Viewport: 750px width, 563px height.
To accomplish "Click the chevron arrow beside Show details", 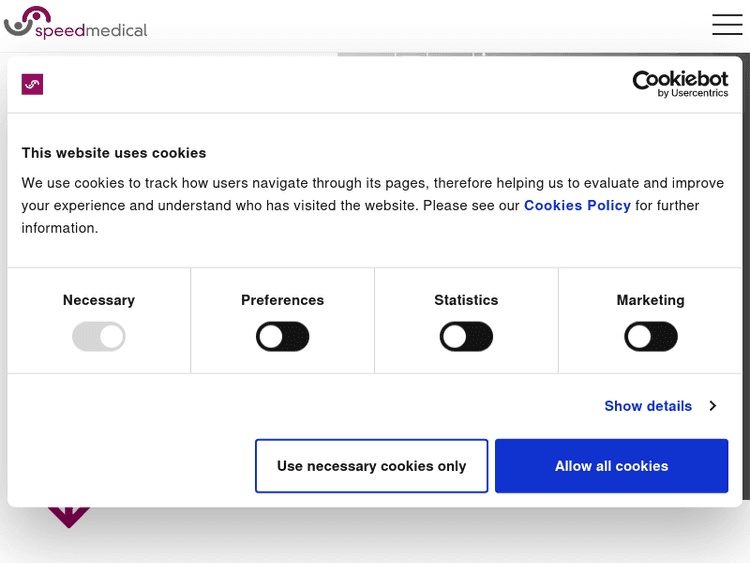I will click(x=712, y=406).
